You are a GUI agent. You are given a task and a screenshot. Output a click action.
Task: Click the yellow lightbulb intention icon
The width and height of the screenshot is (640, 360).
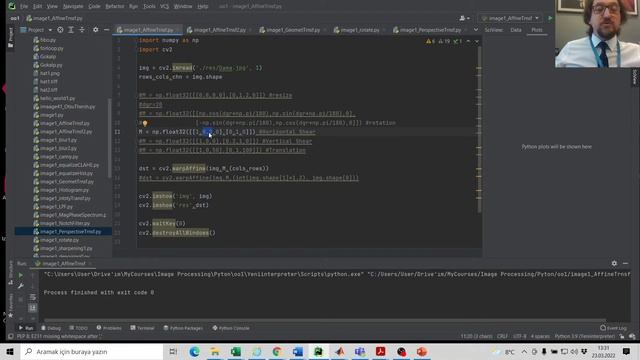tap(145, 123)
